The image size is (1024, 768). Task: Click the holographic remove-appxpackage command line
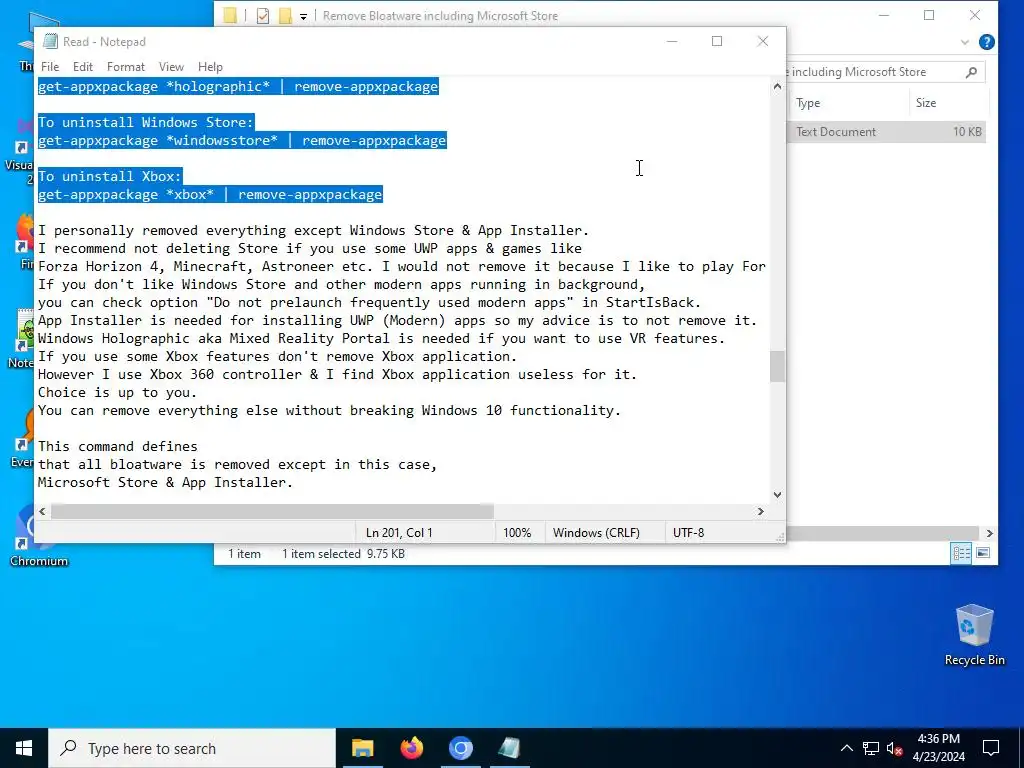(x=238, y=87)
